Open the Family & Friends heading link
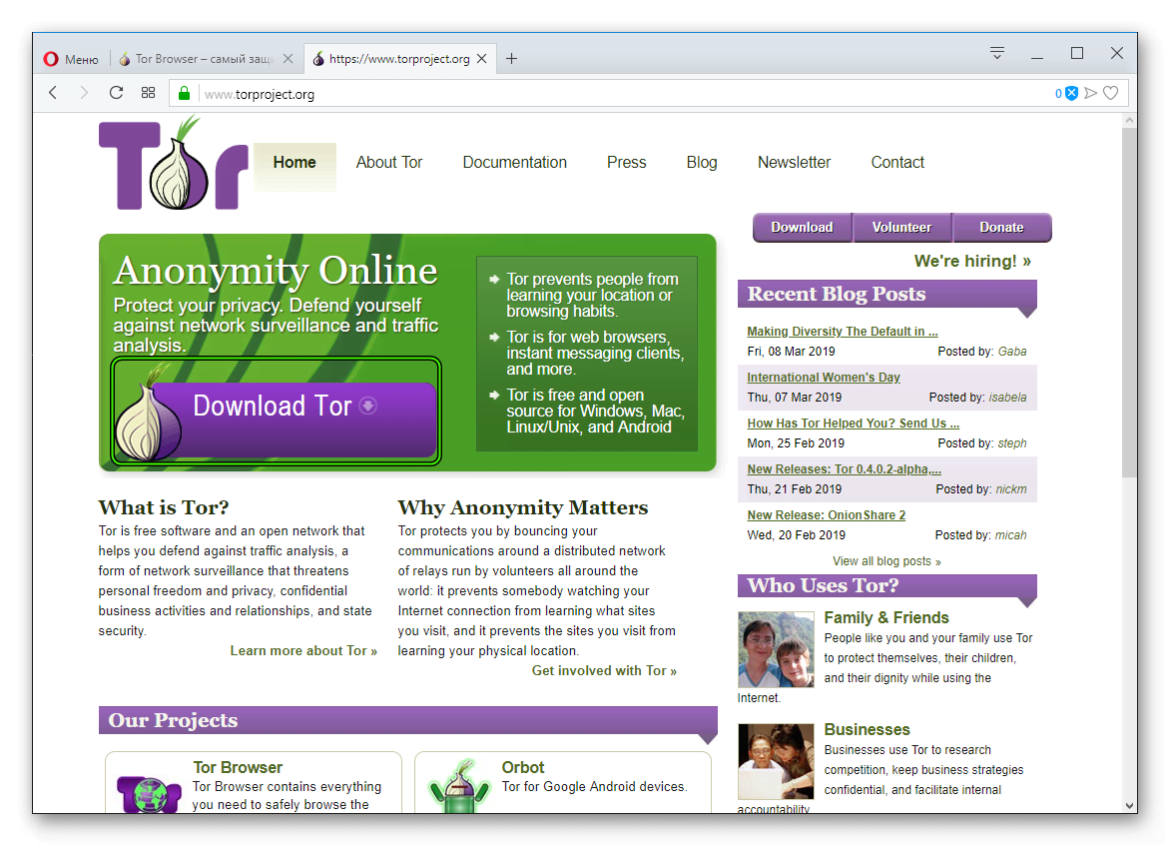The height and width of the screenshot is (846, 1170). click(886, 618)
